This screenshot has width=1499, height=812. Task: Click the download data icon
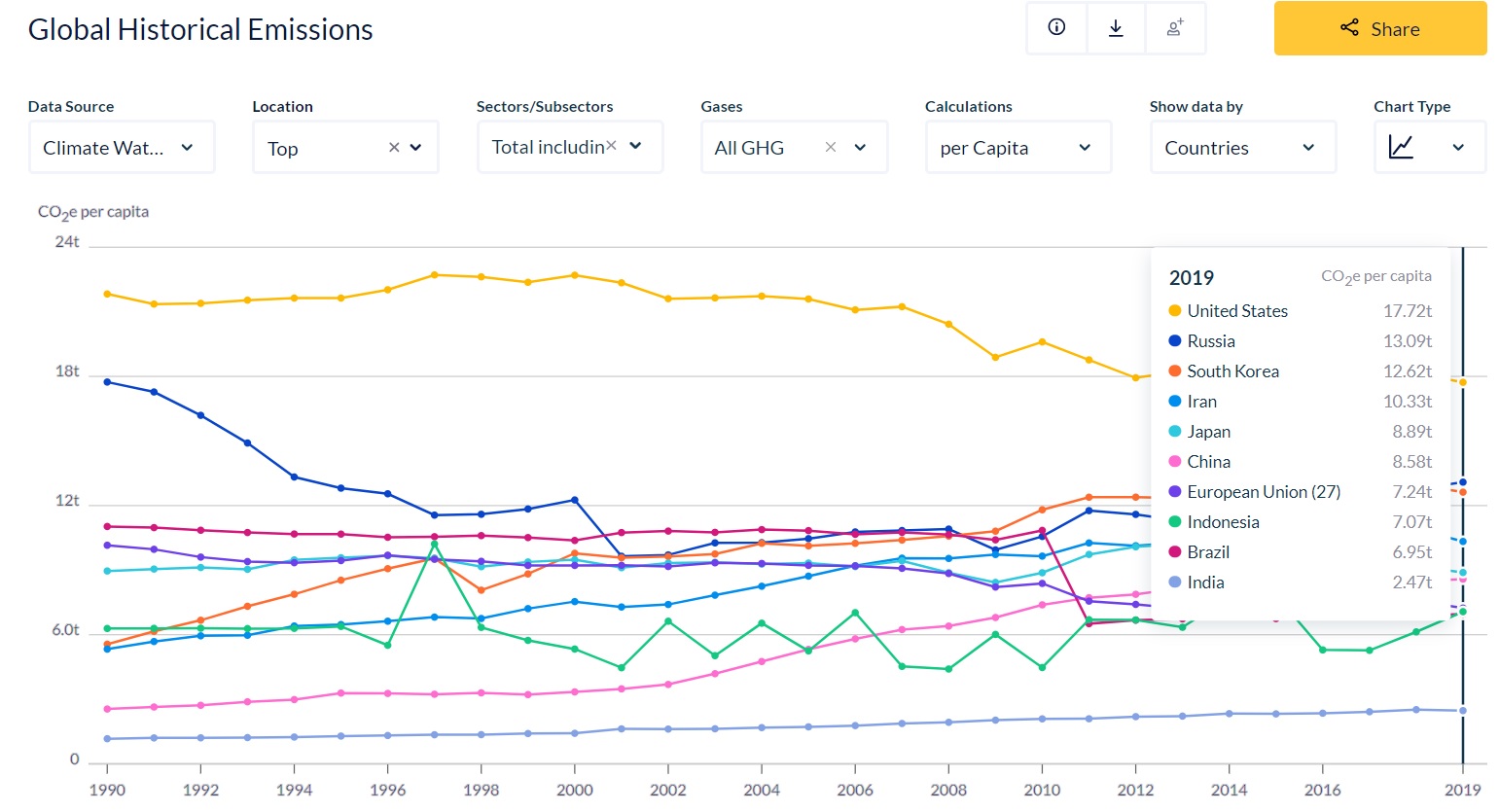tap(1116, 28)
